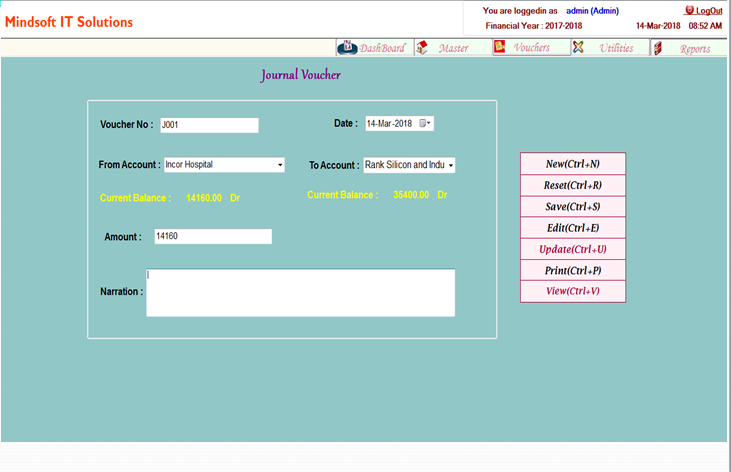Click the 35400.00 Dr balance value
This screenshot has width=731, height=472.
pos(420,195)
